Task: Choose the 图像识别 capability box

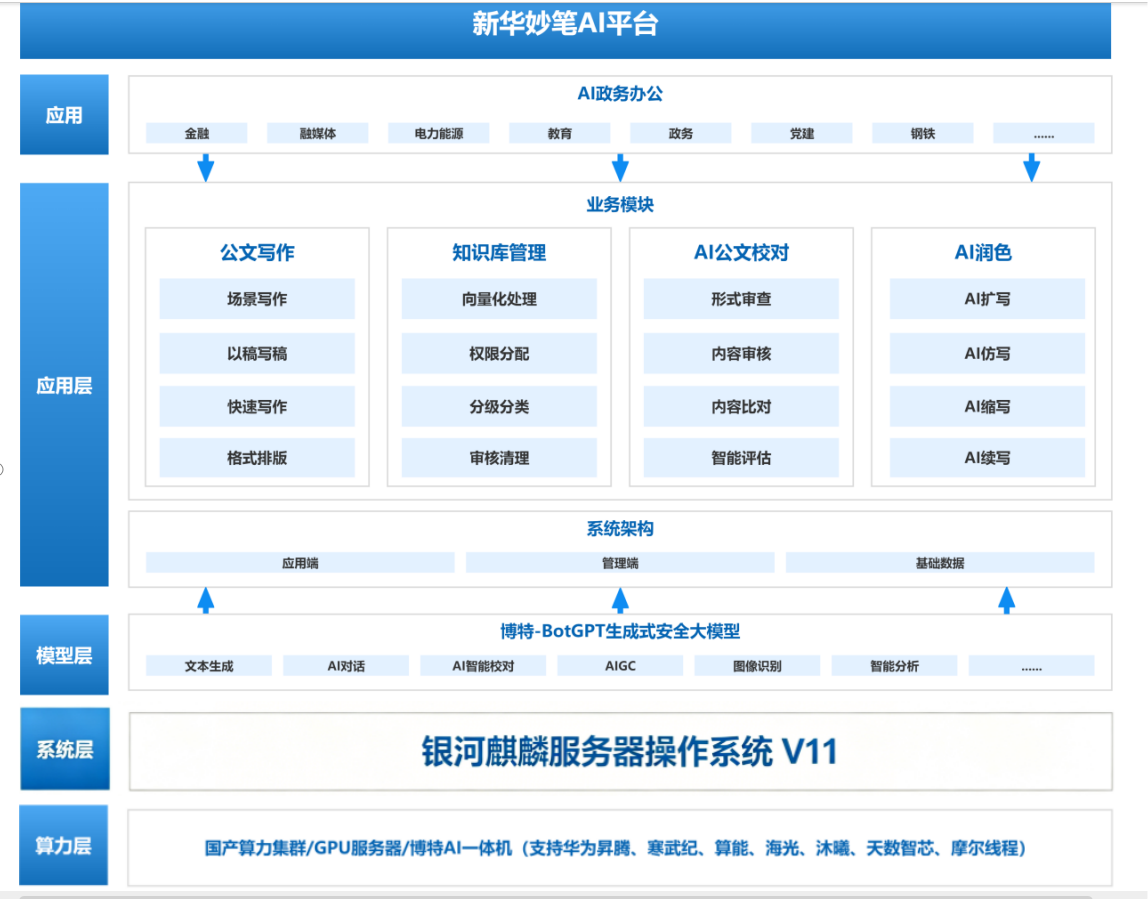Action: [x=757, y=665]
